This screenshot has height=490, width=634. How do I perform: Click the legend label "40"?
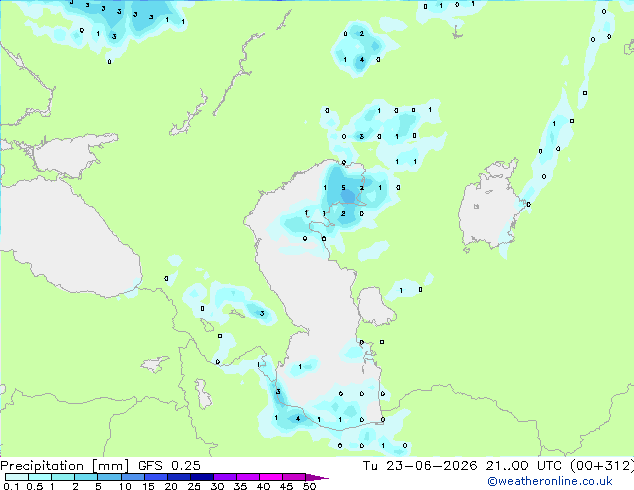tap(263, 486)
